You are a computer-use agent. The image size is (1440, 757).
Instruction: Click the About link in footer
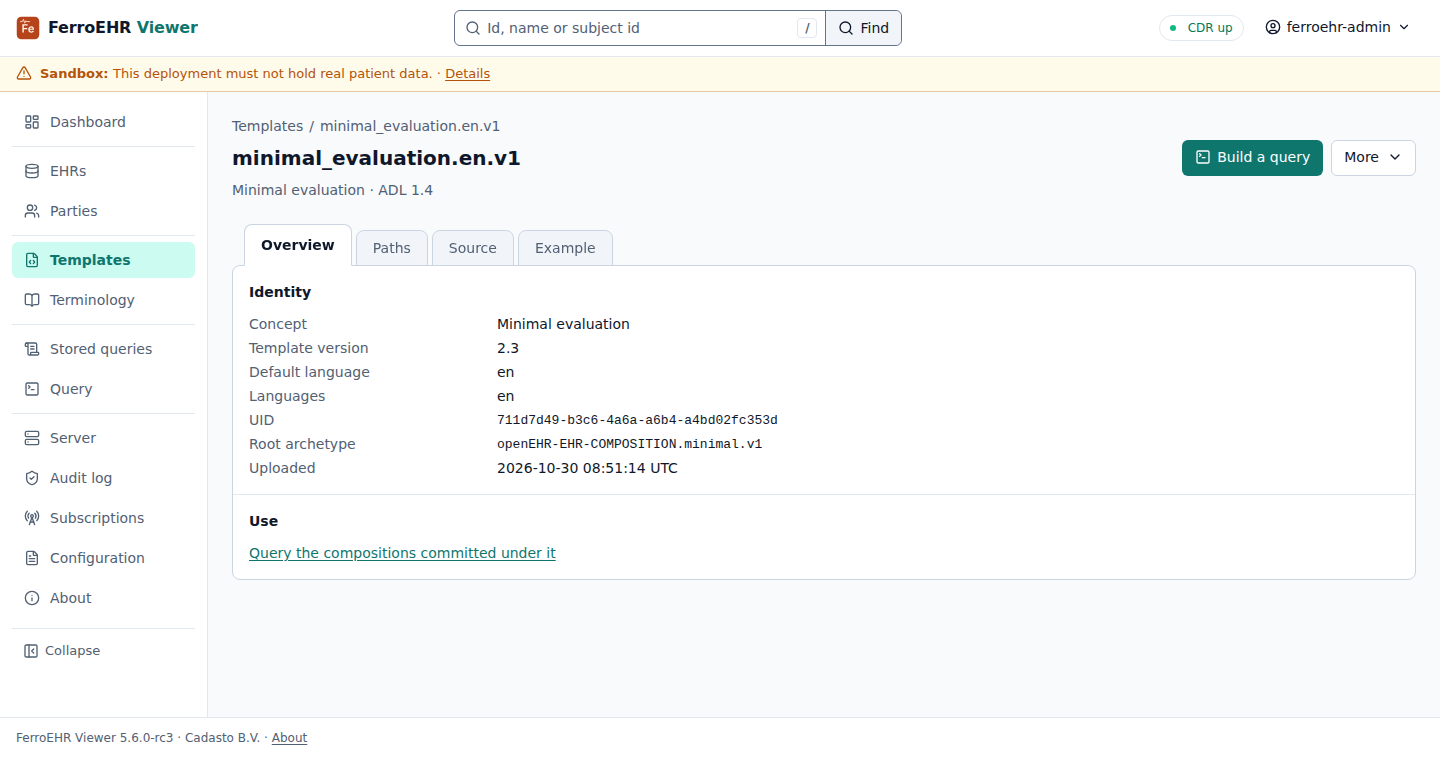pyautogui.click(x=289, y=738)
